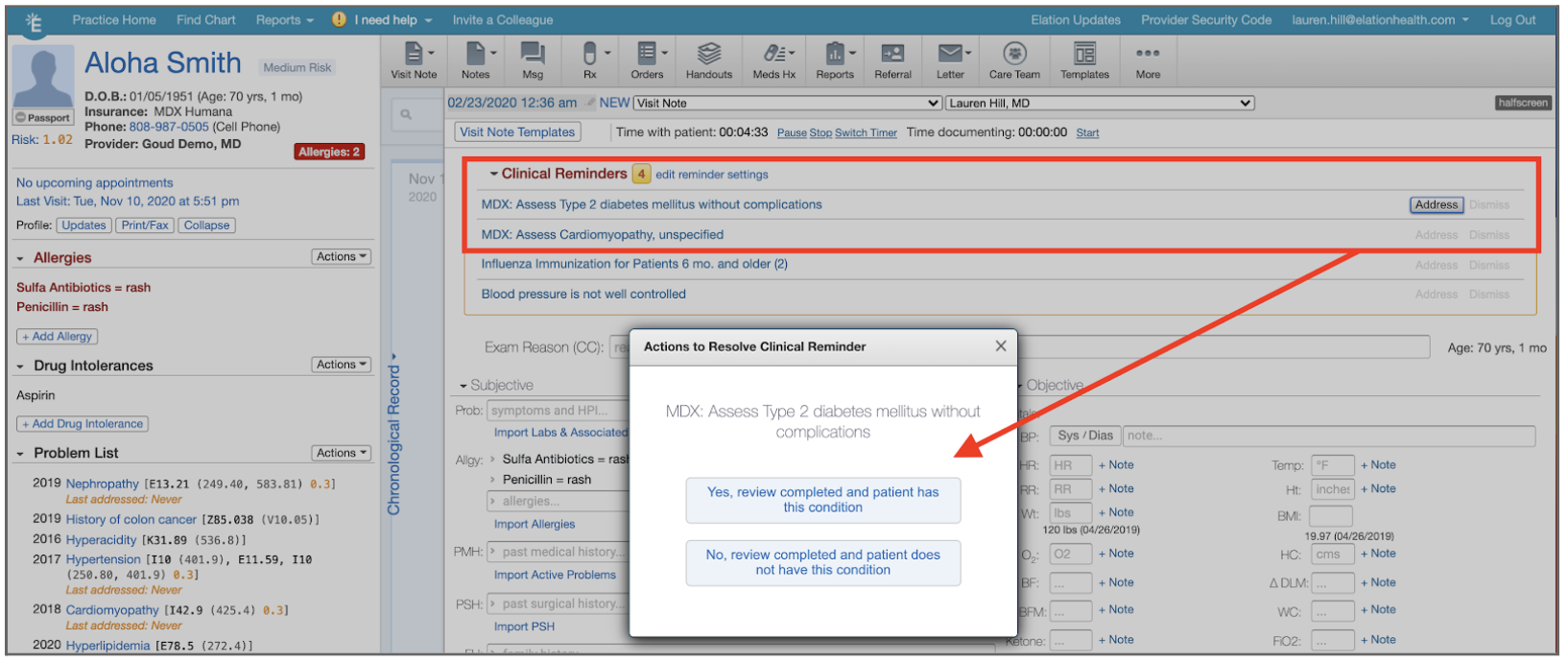Open the Orders toolbar icon
Viewport: 1568px width, 662px height.
[x=647, y=60]
